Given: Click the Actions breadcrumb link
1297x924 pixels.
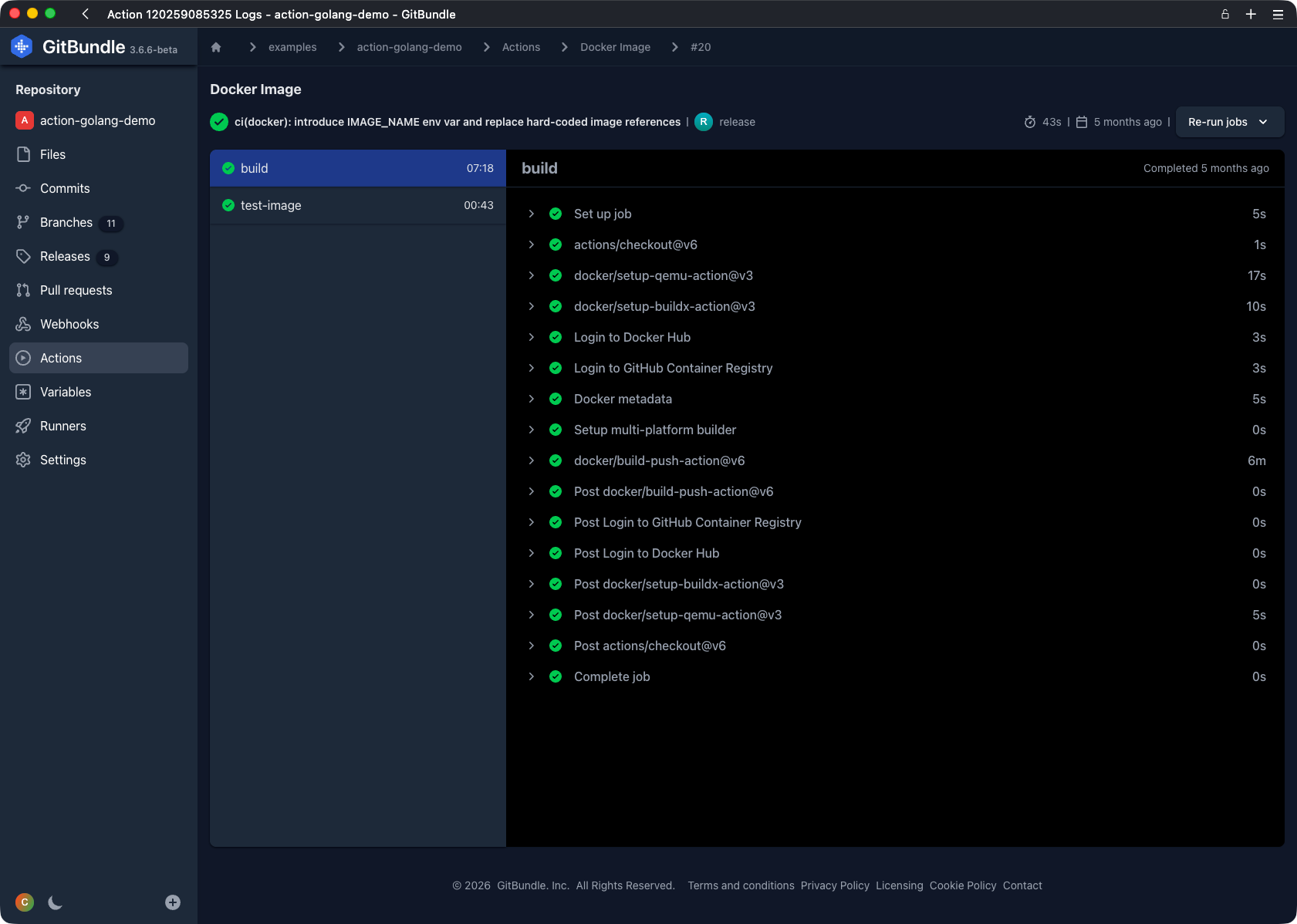Looking at the screenshot, I should coord(521,47).
